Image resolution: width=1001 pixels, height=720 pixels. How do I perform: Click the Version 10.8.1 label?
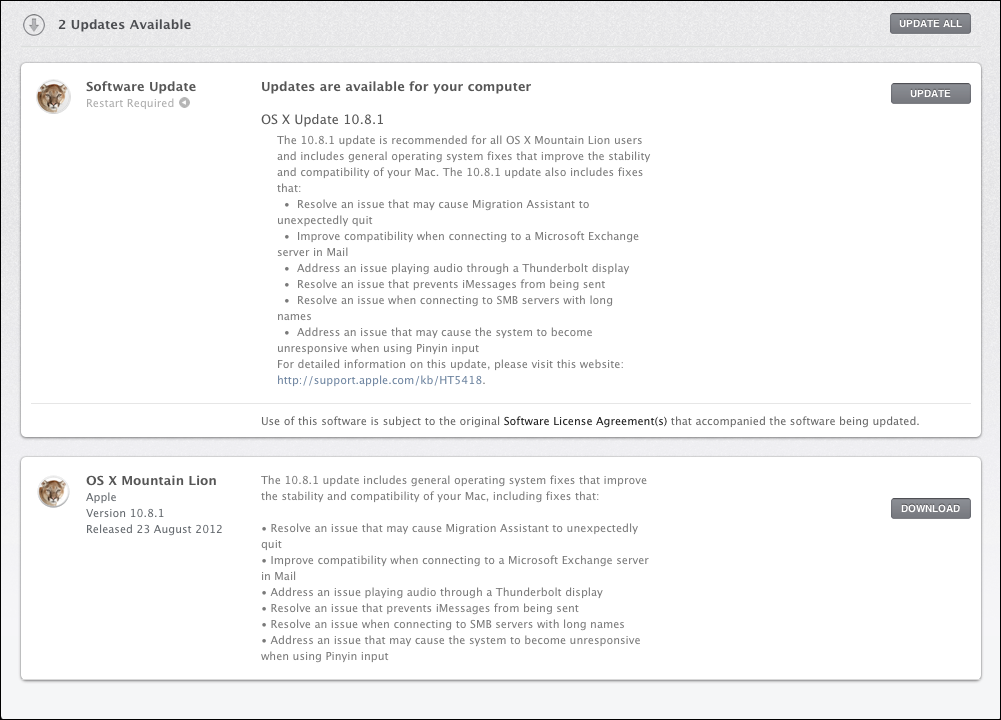point(125,513)
